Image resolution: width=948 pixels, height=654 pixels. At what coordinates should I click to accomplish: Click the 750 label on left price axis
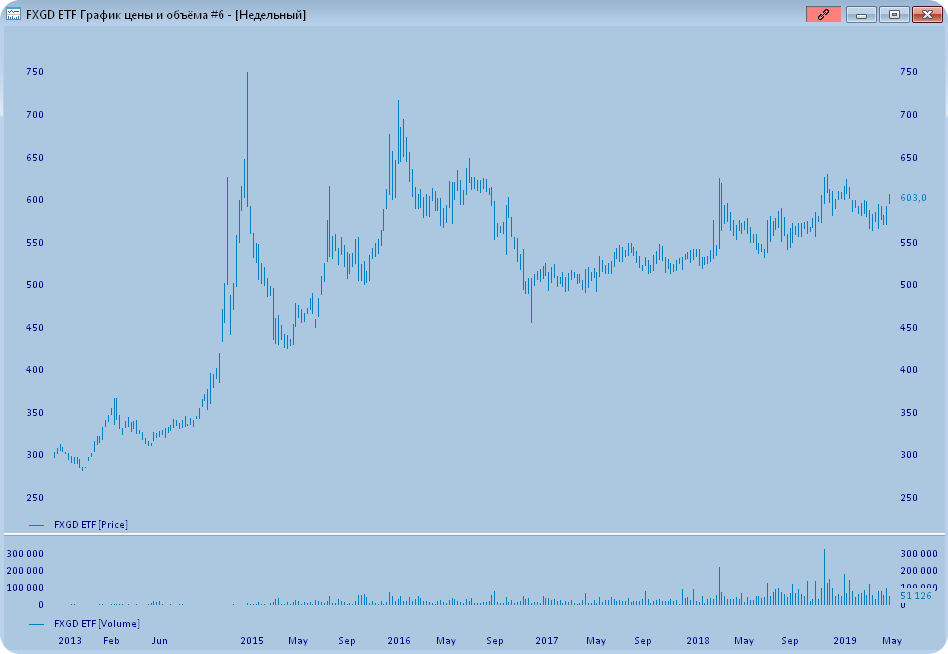pyautogui.click(x=35, y=71)
